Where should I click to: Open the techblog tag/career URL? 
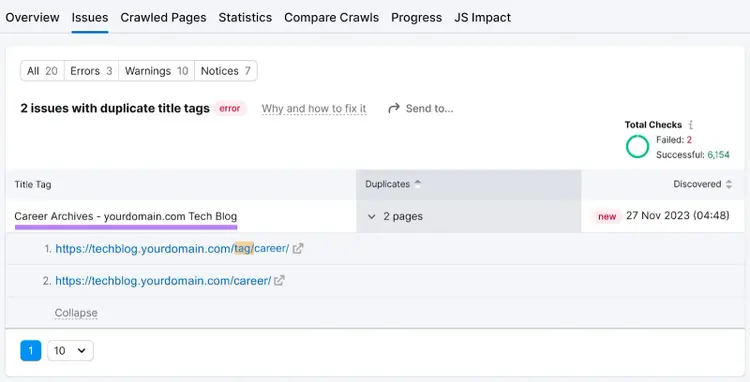coord(172,249)
